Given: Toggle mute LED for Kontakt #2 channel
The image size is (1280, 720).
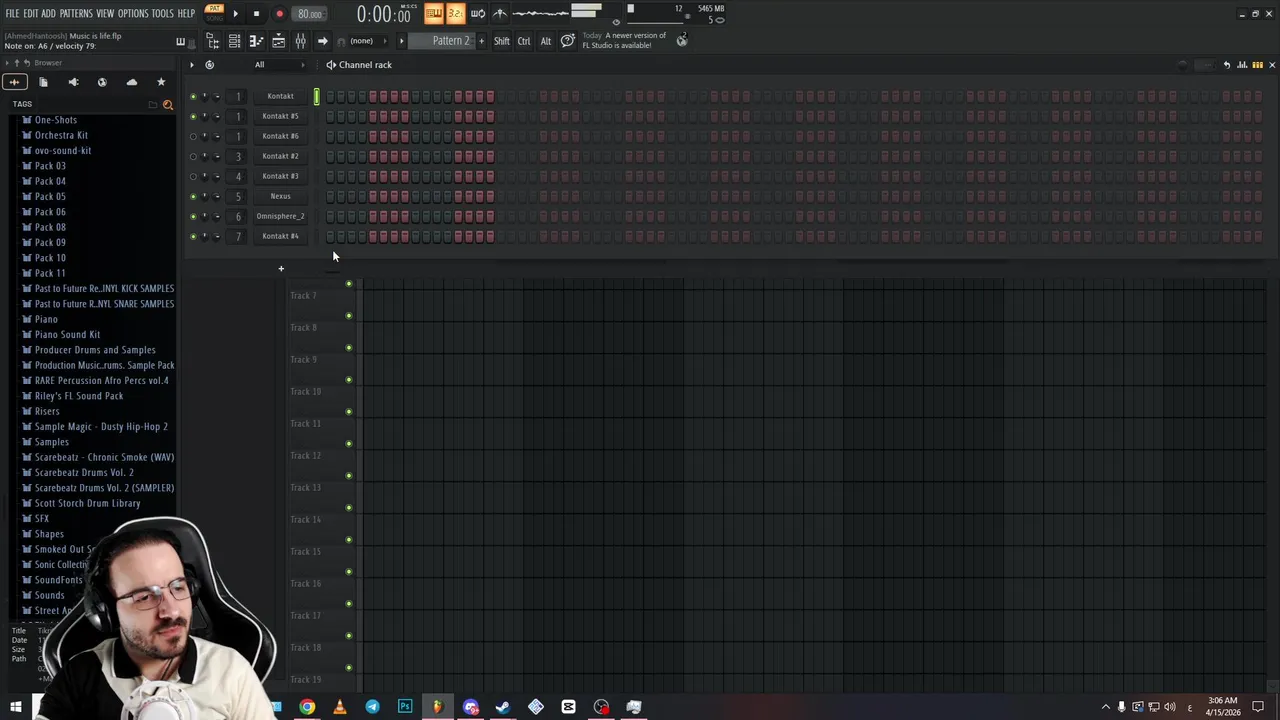Looking at the screenshot, I should point(193,156).
